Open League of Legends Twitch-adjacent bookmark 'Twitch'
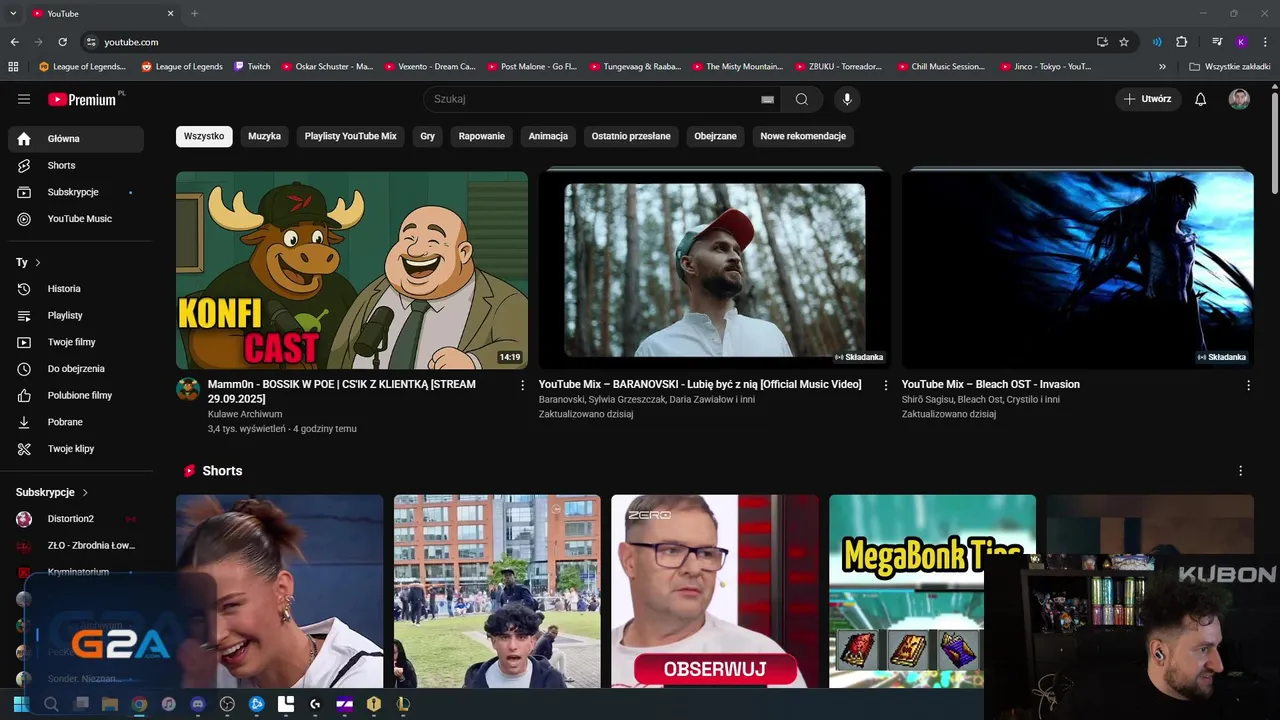 pos(252,67)
